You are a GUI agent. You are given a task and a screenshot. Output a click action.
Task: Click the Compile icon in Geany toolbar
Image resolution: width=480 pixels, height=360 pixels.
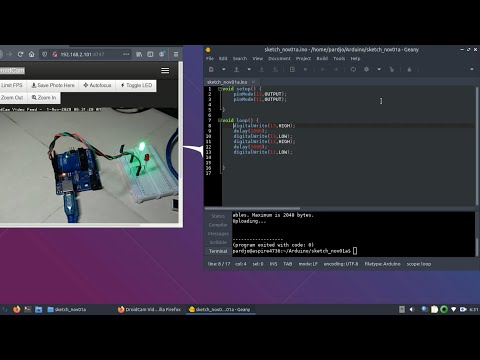(353, 69)
